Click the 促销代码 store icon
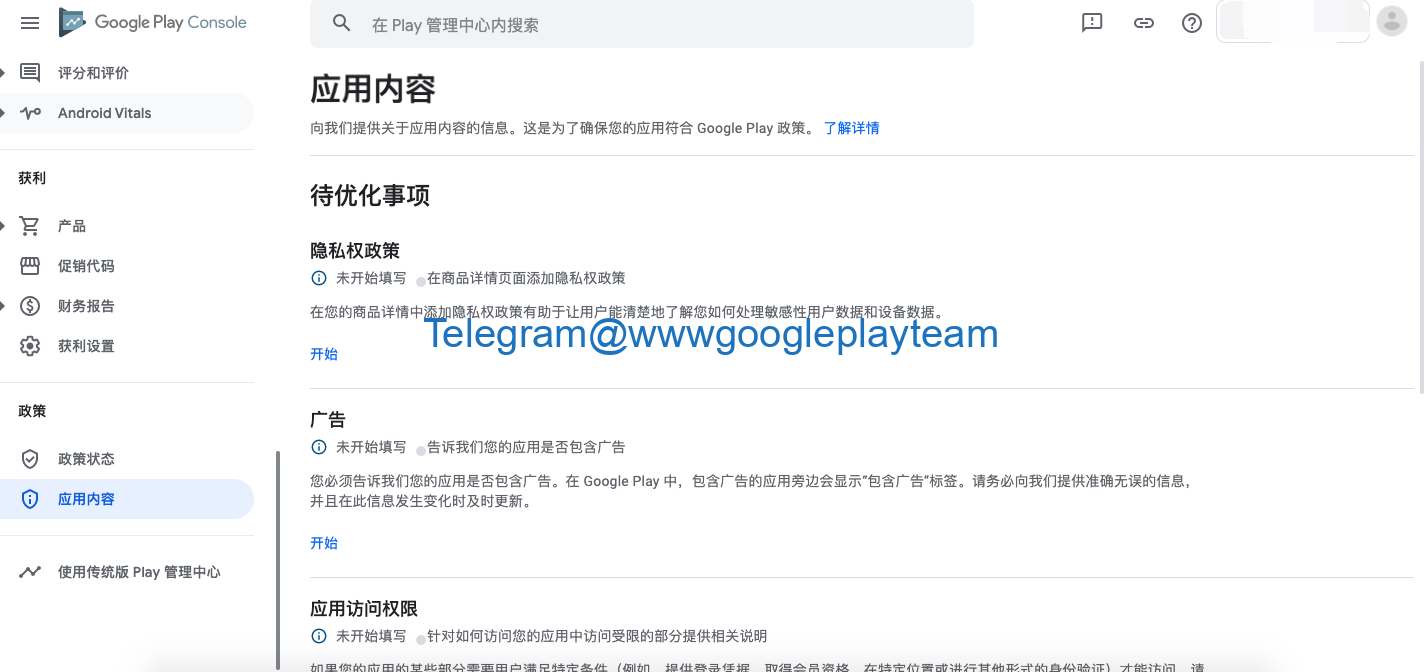The image size is (1428, 672). coord(30,266)
